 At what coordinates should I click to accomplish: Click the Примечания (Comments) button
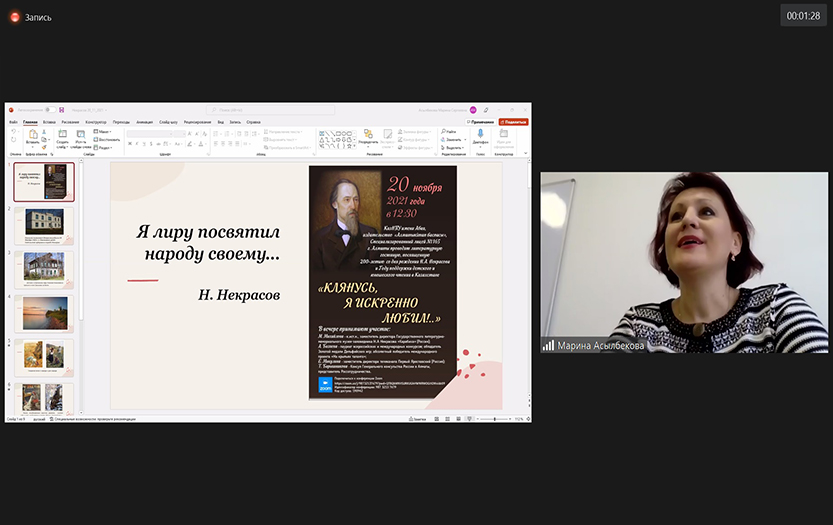tap(482, 122)
